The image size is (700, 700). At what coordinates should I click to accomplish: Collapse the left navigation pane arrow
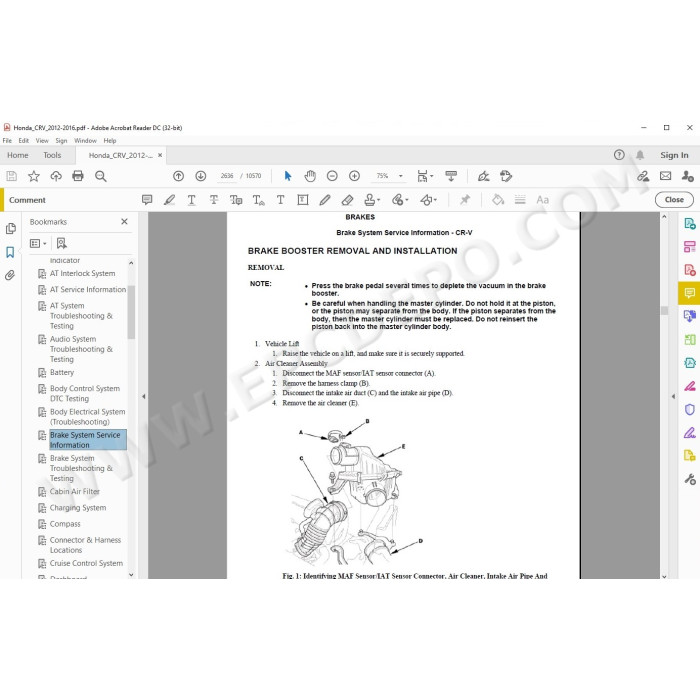coord(142,396)
